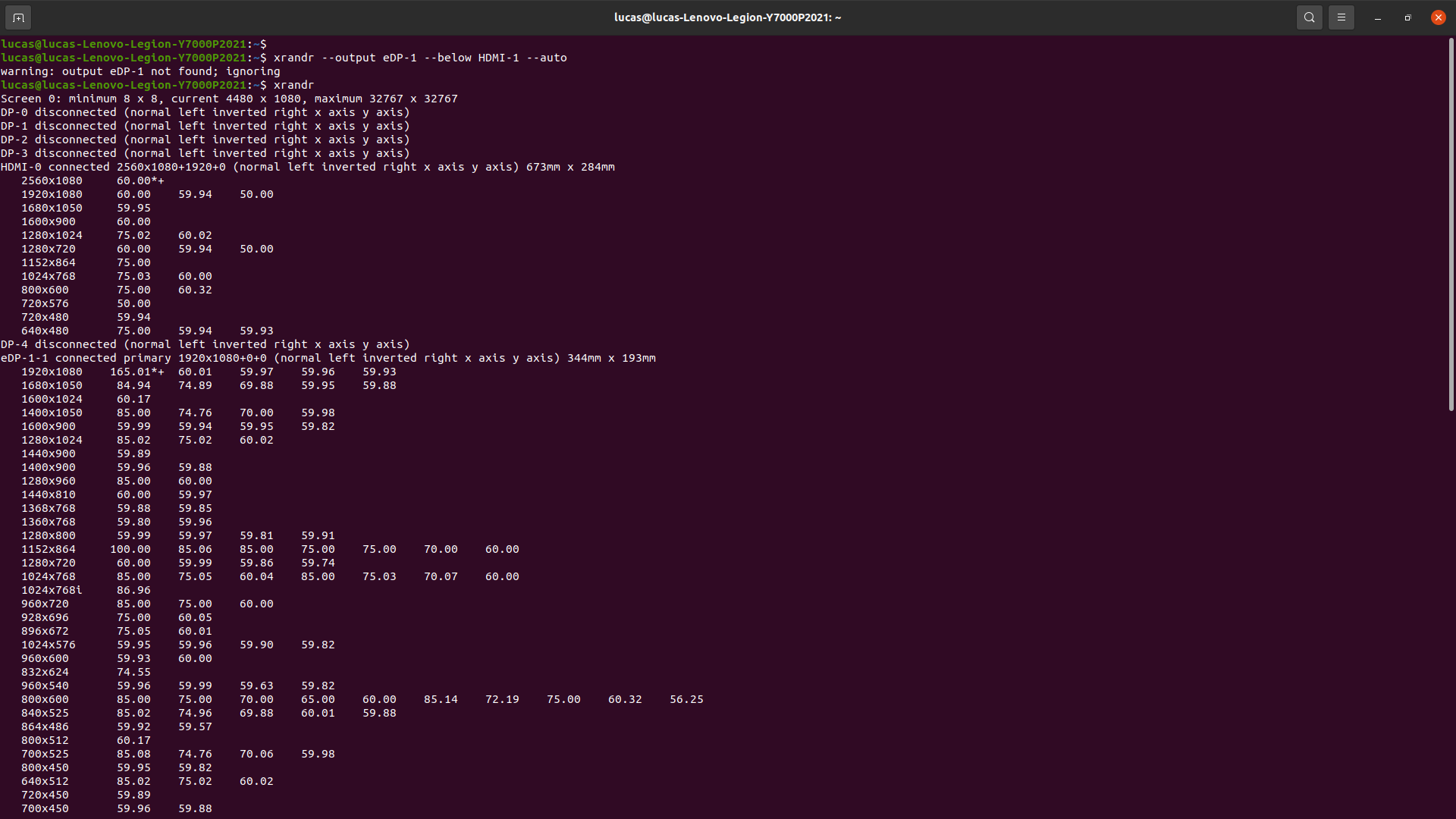1456x819 pixels.
Task: Click the 2560x1080 resolution entry
Action: pyautogui.click(x=52, y=180)
